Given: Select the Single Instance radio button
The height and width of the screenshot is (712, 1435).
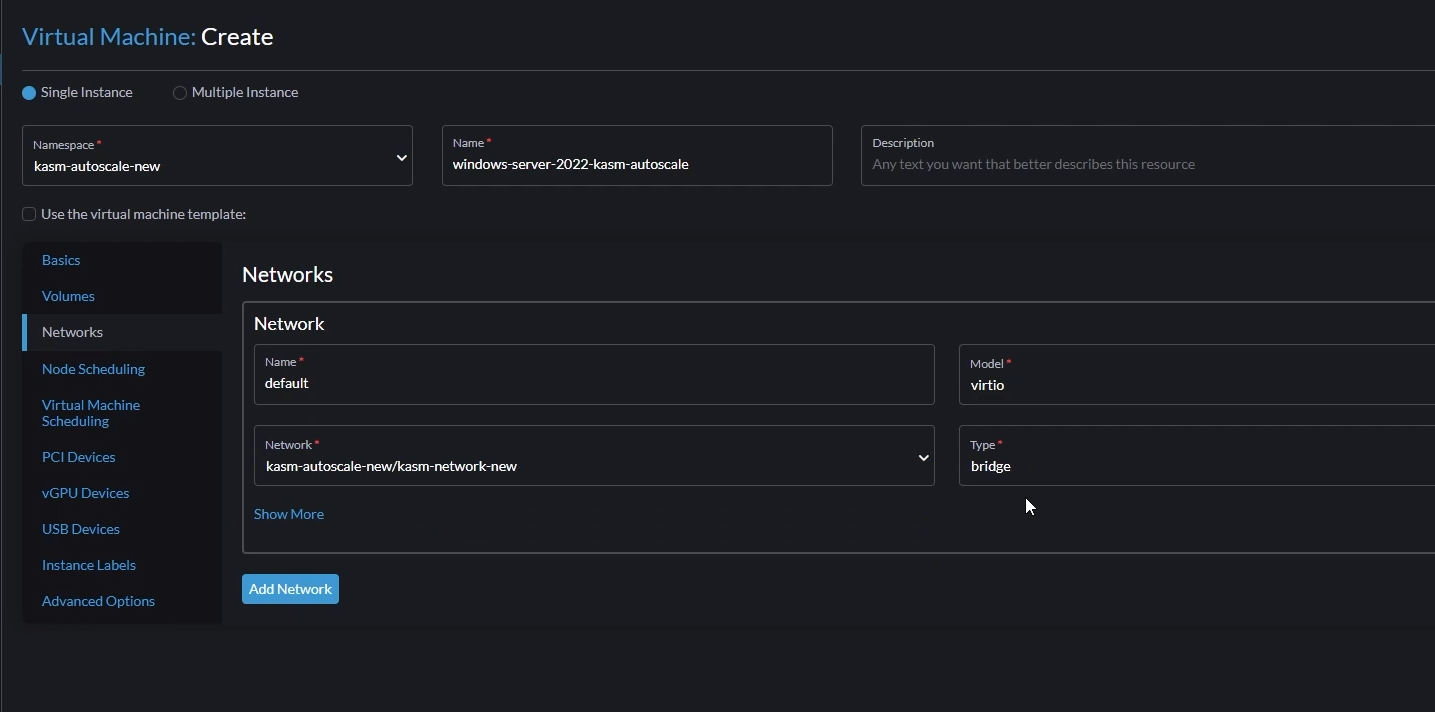Looking at the screenshot, I should point(27,91).
